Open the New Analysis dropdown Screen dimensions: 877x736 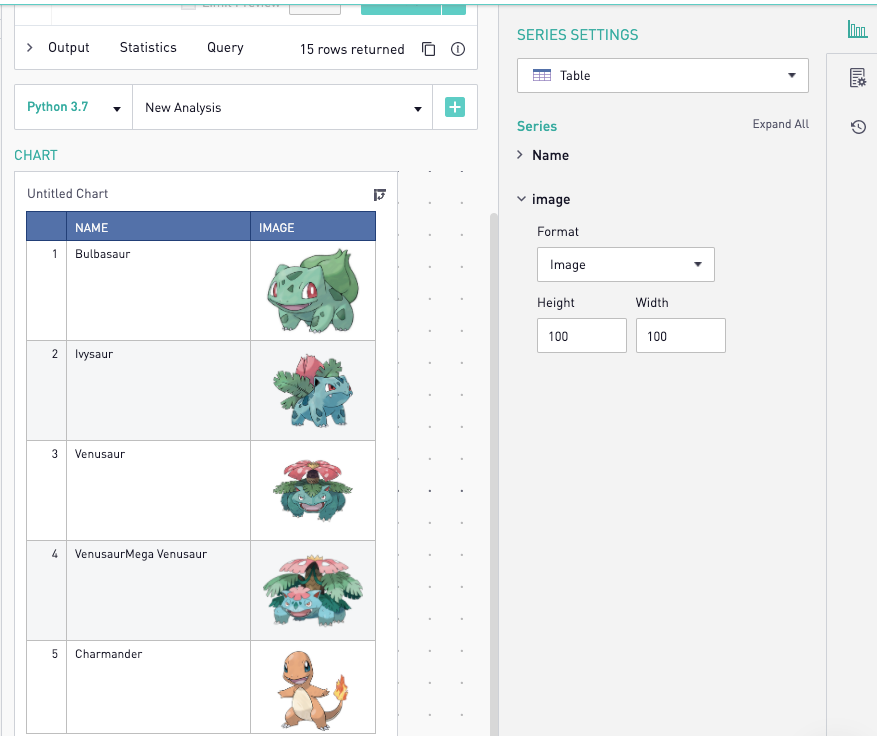(282, 107)
